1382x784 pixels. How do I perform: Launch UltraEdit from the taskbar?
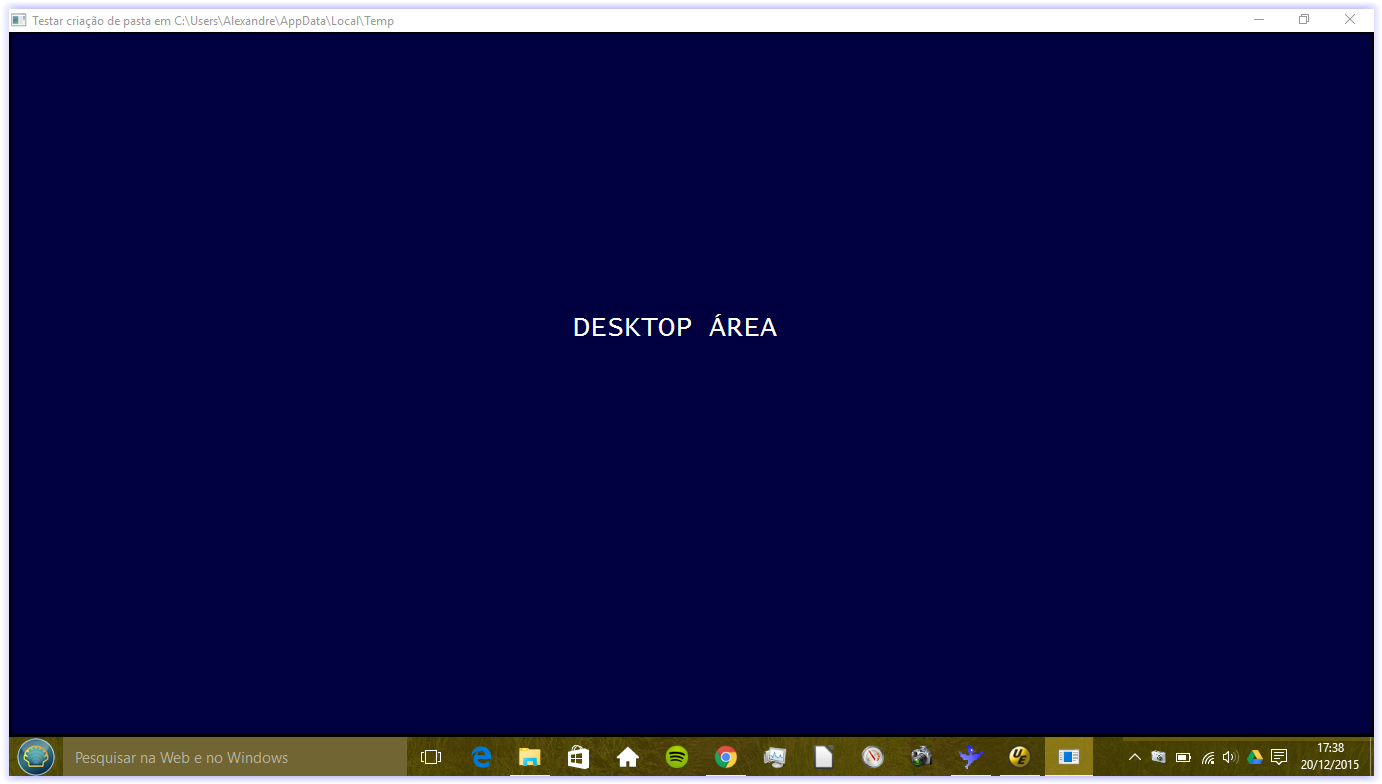pyautogui.click(x=1019, y=757)
